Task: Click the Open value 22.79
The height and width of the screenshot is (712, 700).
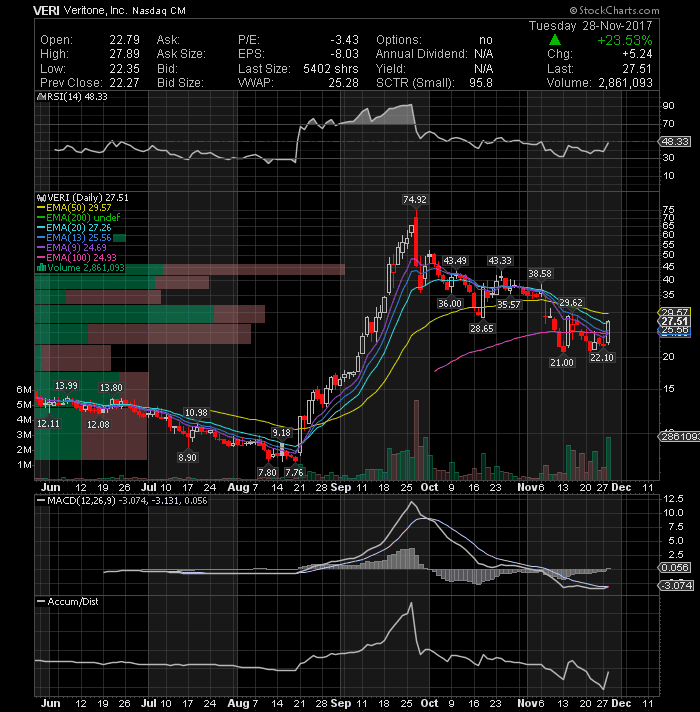Action: tap(124, 40)
